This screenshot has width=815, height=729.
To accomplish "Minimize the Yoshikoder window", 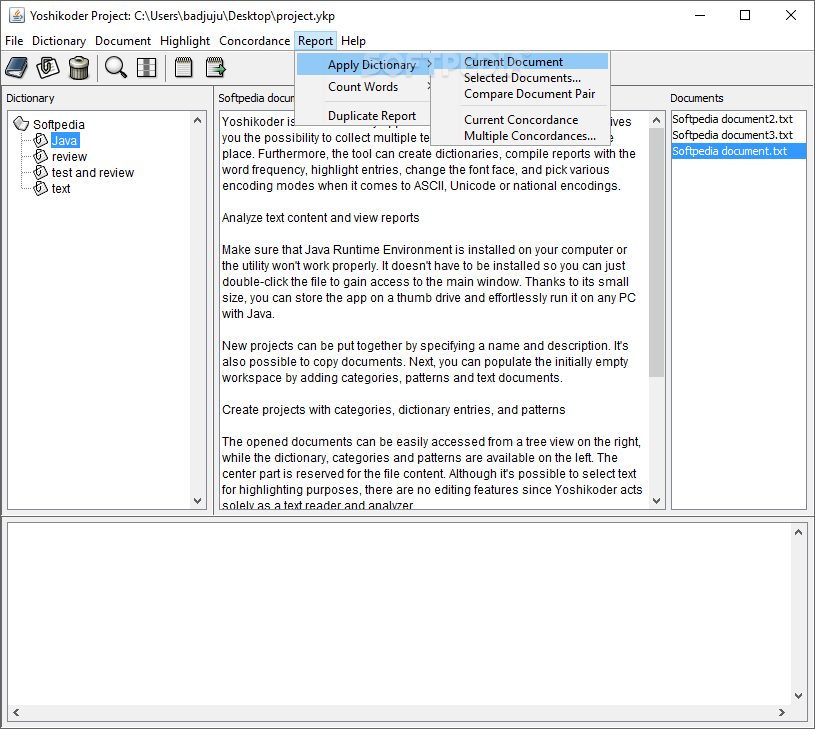I will pyautogui.click(x=700, y=15).
